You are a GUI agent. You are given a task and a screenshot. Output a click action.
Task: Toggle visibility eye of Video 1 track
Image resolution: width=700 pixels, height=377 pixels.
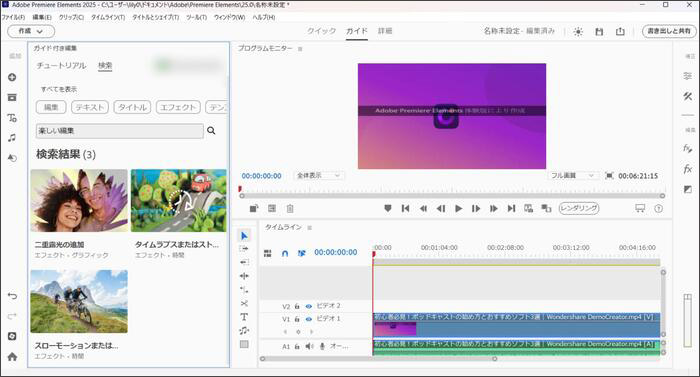(308, 319)
